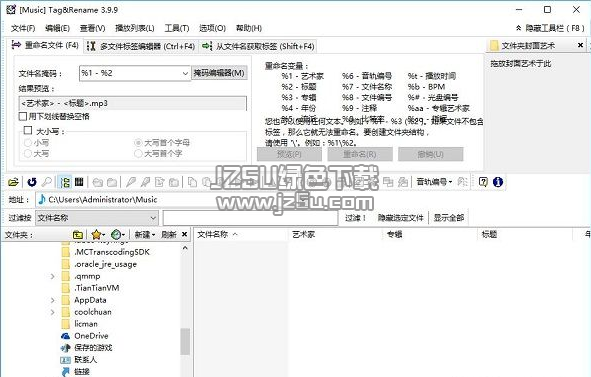
Task: Open the 帮助(H) menu
Action: [249, 28]
